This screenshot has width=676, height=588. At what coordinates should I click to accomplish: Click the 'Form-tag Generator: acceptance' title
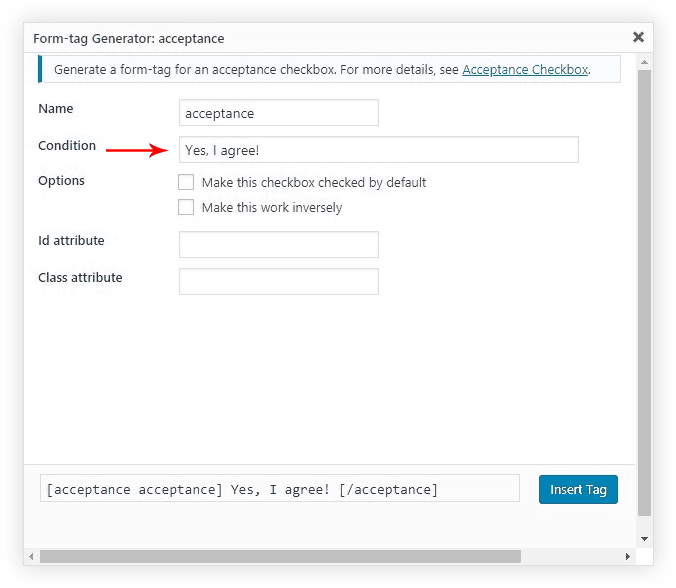point(129,38)
